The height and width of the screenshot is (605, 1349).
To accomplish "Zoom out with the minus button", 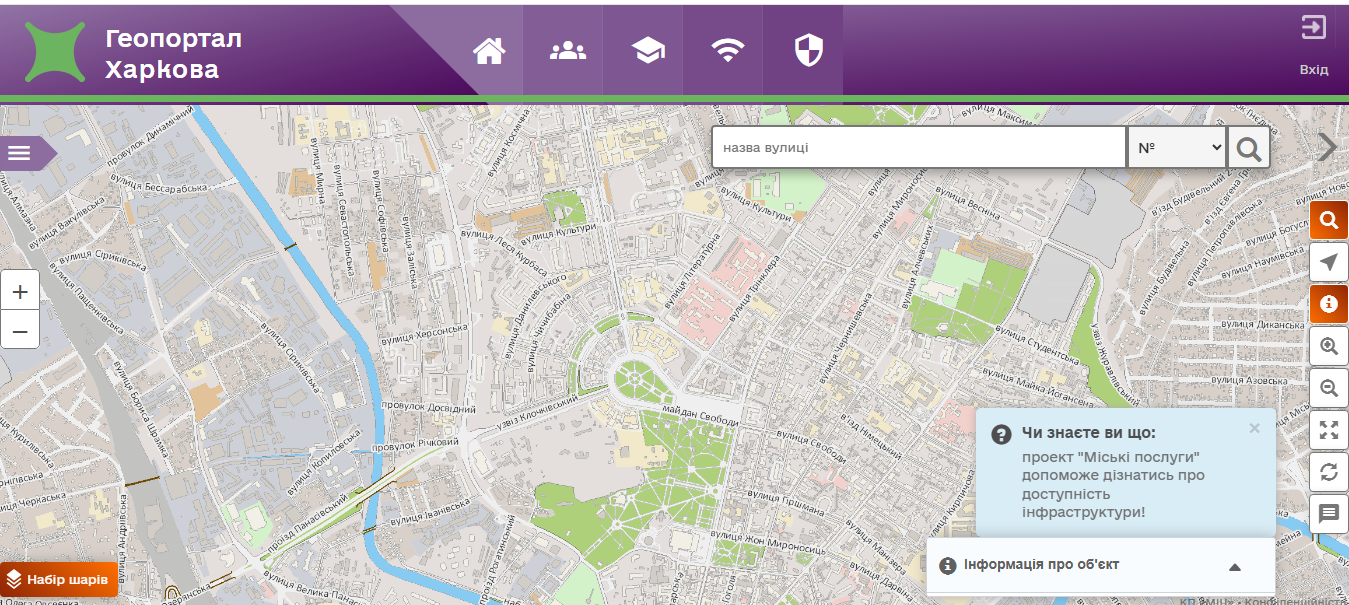I will tap(20, 329).
